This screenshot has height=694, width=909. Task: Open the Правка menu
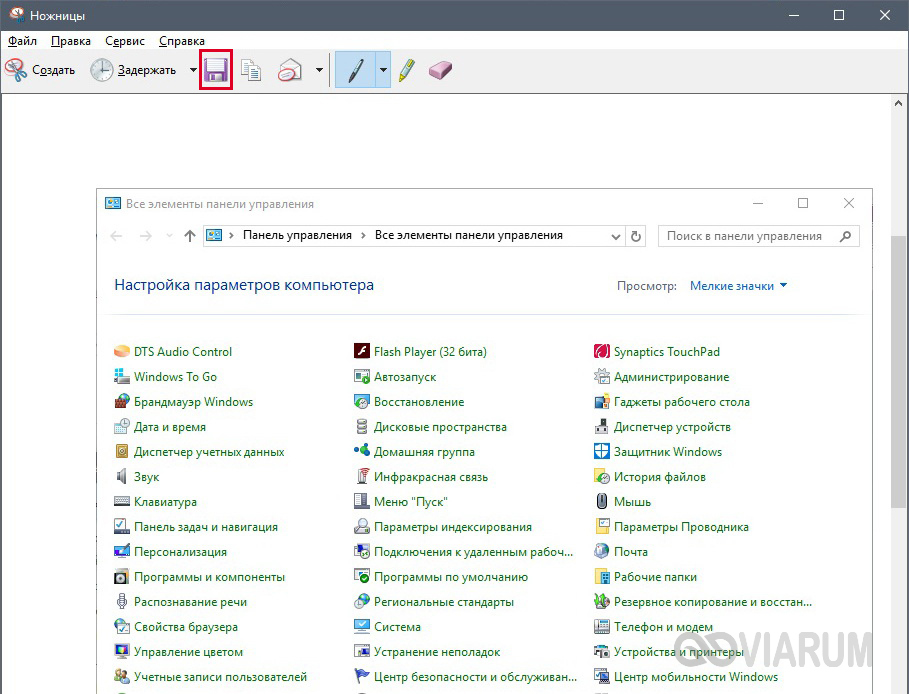pos(71,41)
